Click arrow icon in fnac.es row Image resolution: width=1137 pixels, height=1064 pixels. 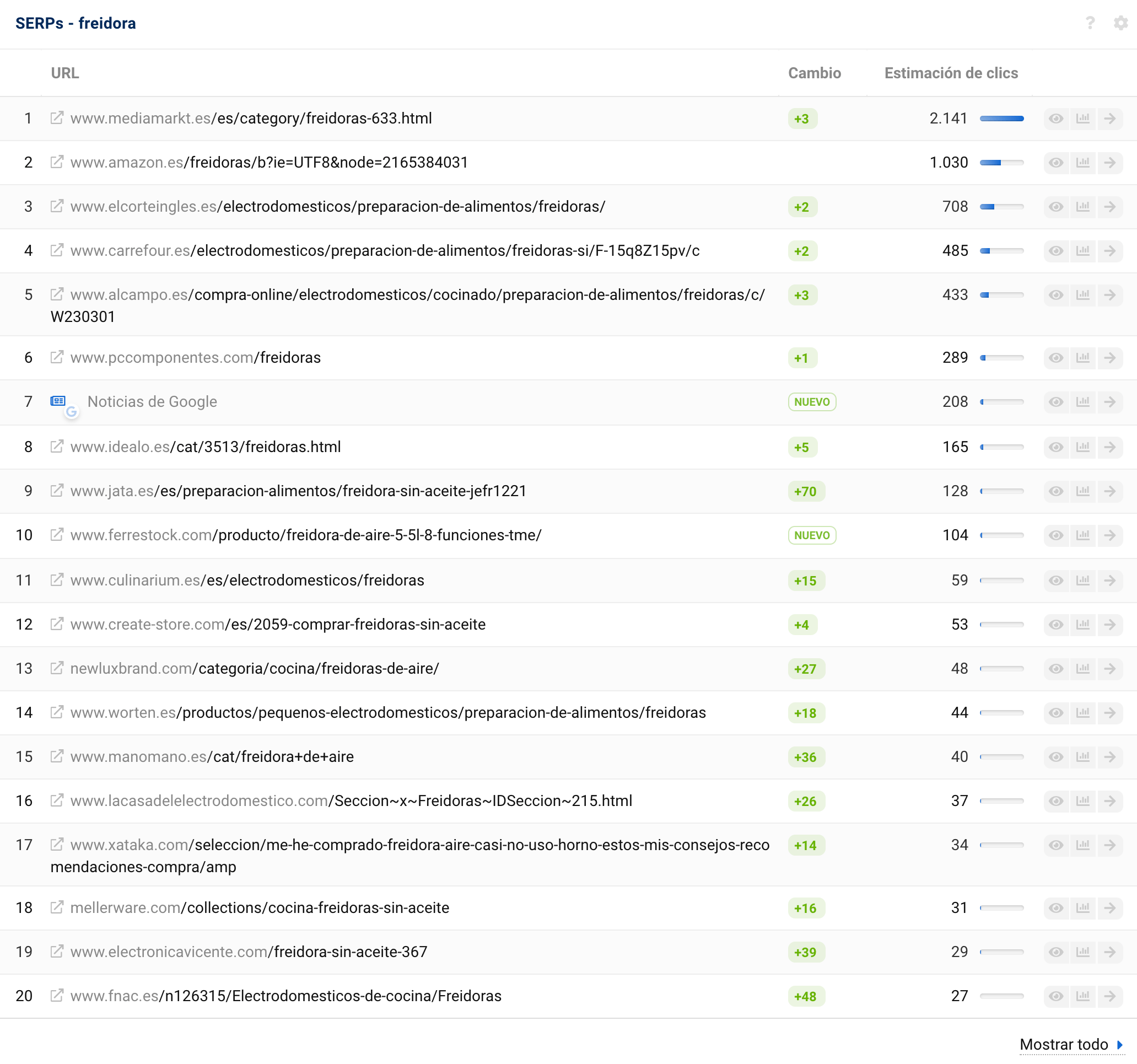click(x=1109, y=996)
